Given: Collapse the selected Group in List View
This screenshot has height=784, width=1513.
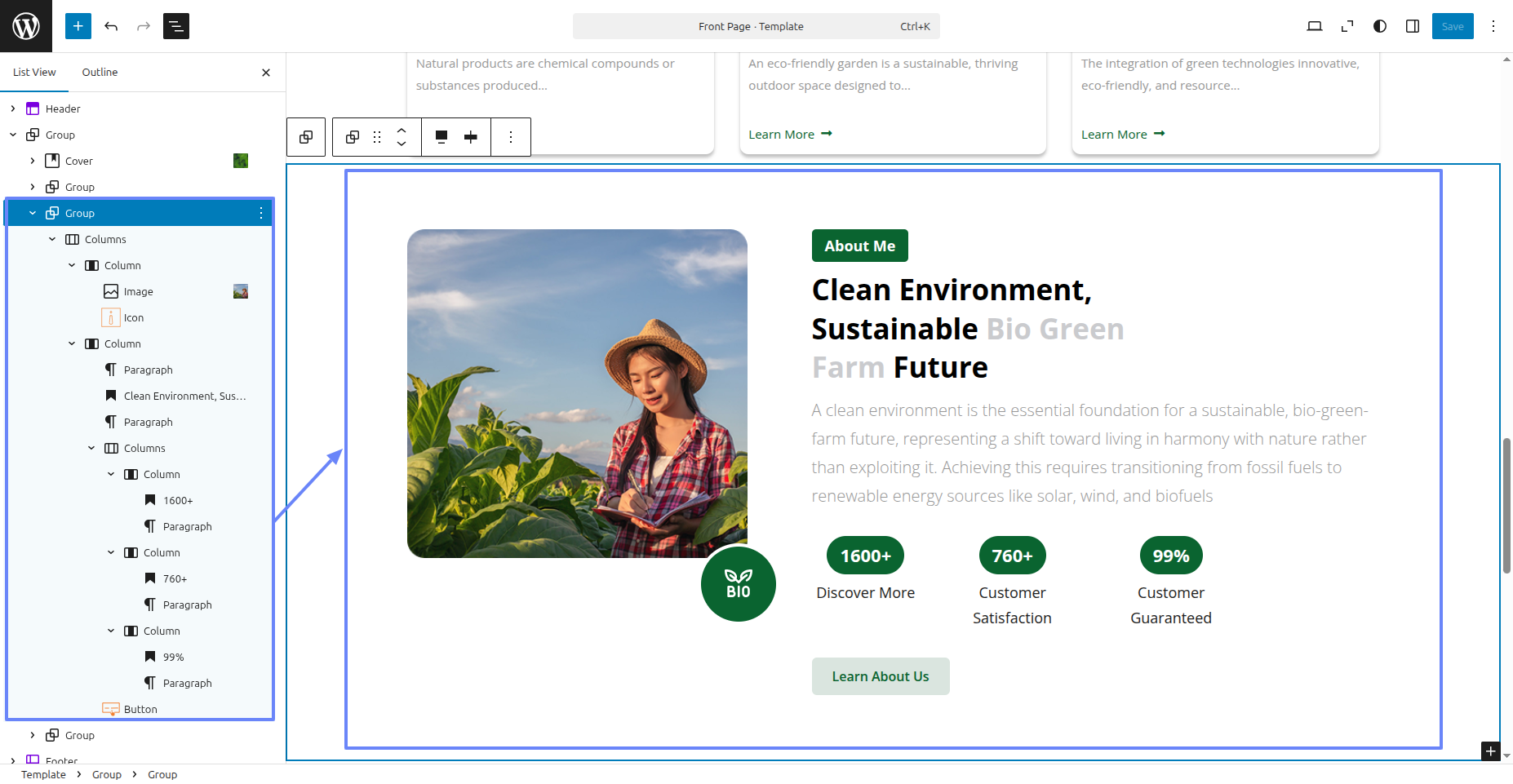Looking at the screenshot, I should click(33, 213).
